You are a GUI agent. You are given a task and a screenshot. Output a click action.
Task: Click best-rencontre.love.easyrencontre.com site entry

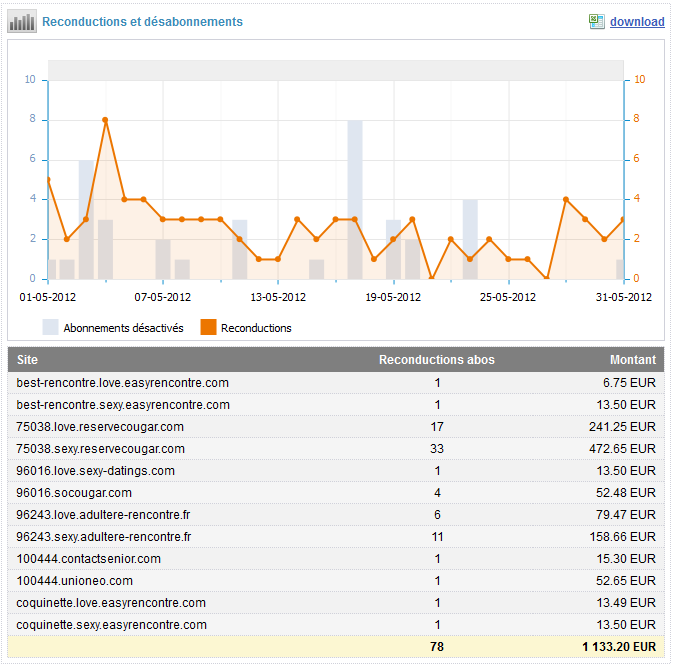[123, 383]
